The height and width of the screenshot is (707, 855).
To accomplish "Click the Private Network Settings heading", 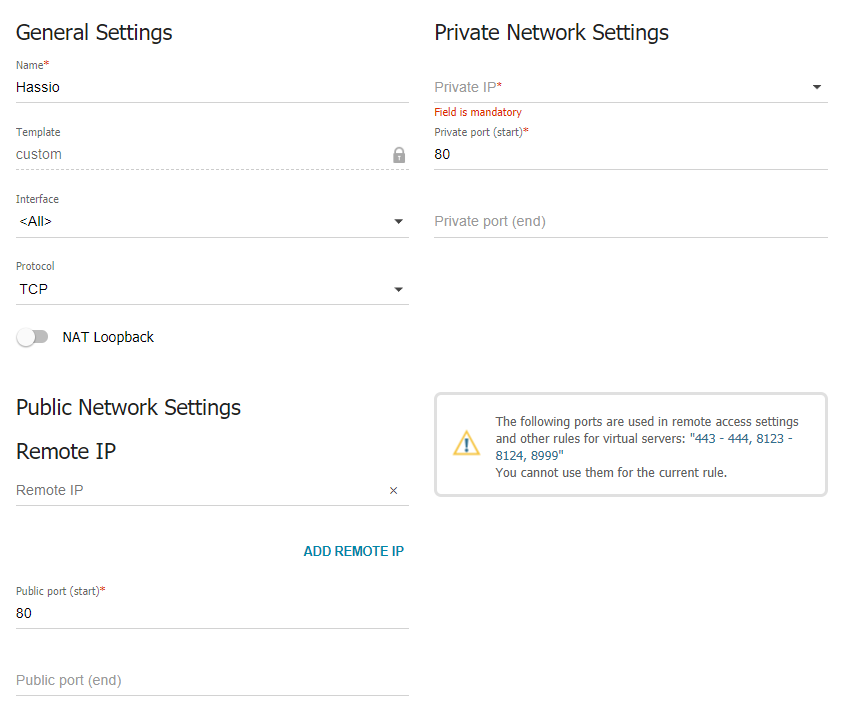I will [x=551, y=32].
